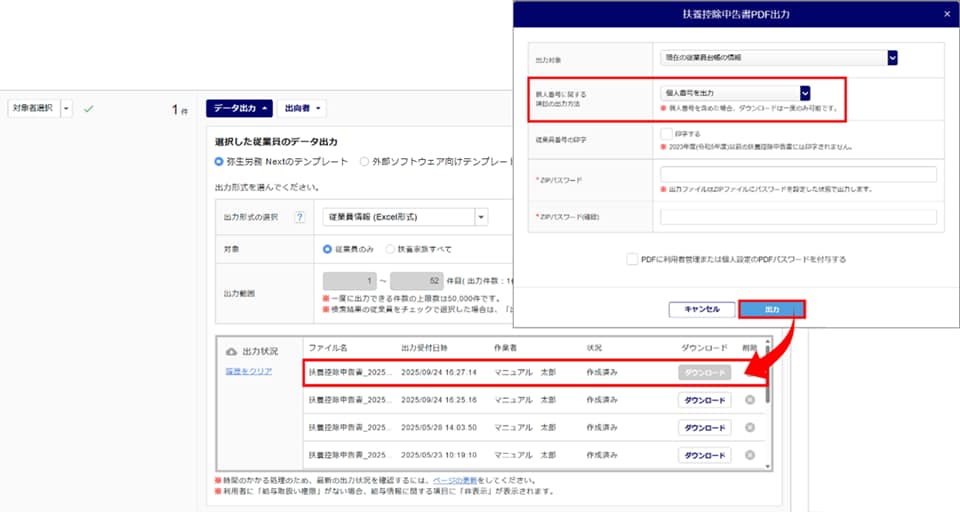Open the 出向者 menu

click(x=301, y=108)
